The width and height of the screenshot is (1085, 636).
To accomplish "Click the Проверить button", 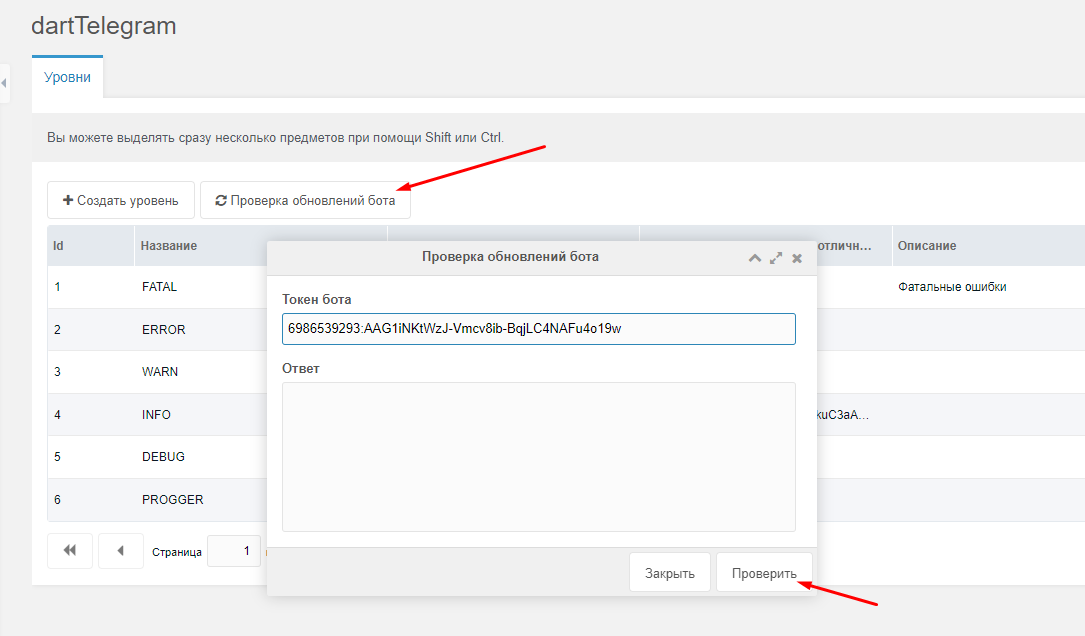I will tap(764, 572).
